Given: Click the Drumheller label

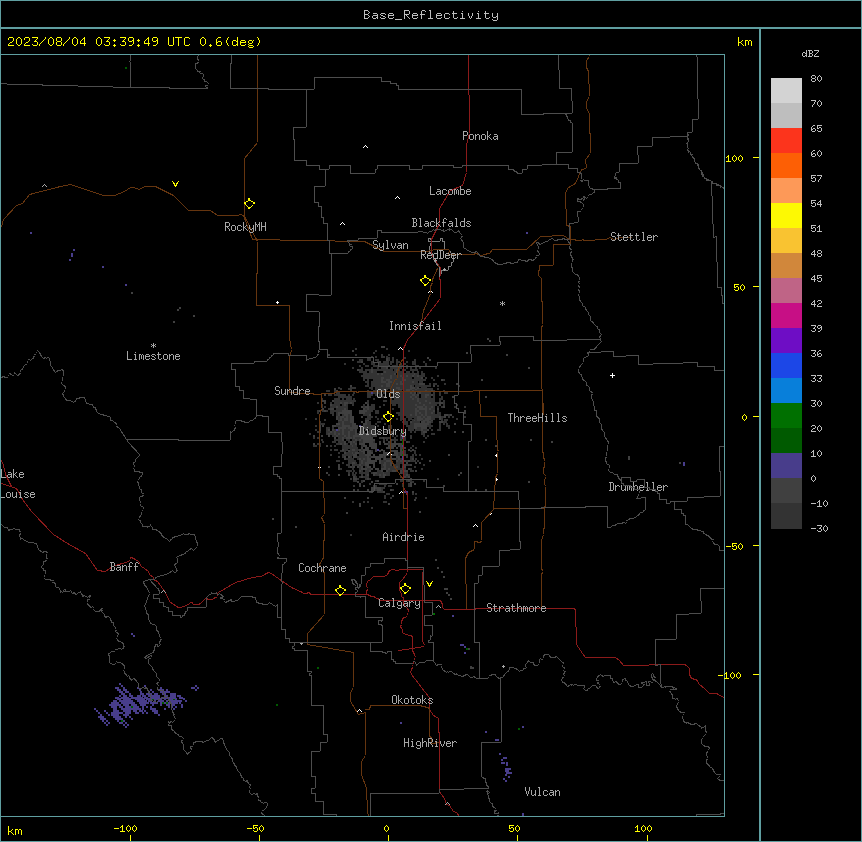Looking at the screenshot, I should click(x=638, y=487).
